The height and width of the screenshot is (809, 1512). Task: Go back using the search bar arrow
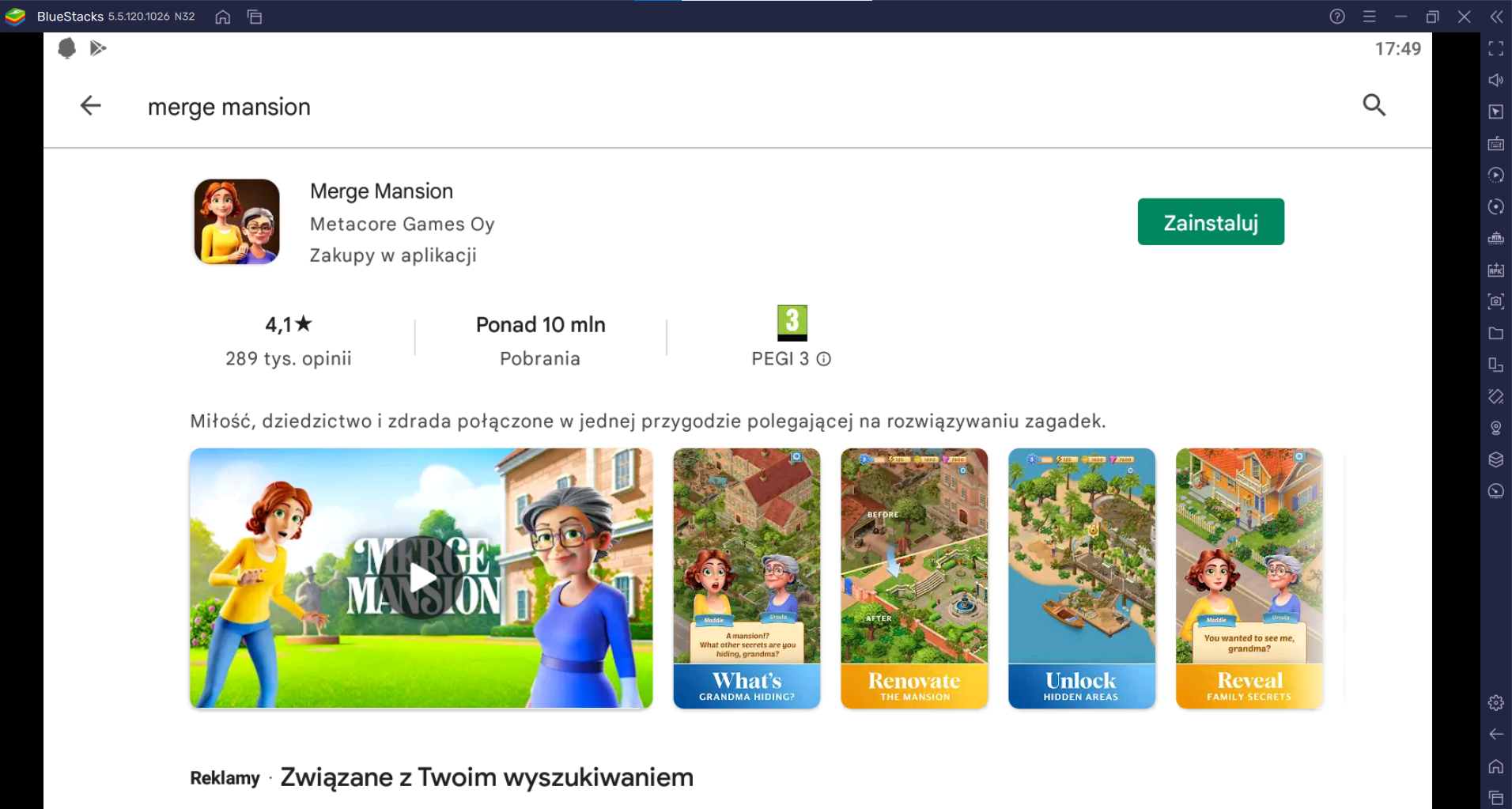tap(91, 105)
